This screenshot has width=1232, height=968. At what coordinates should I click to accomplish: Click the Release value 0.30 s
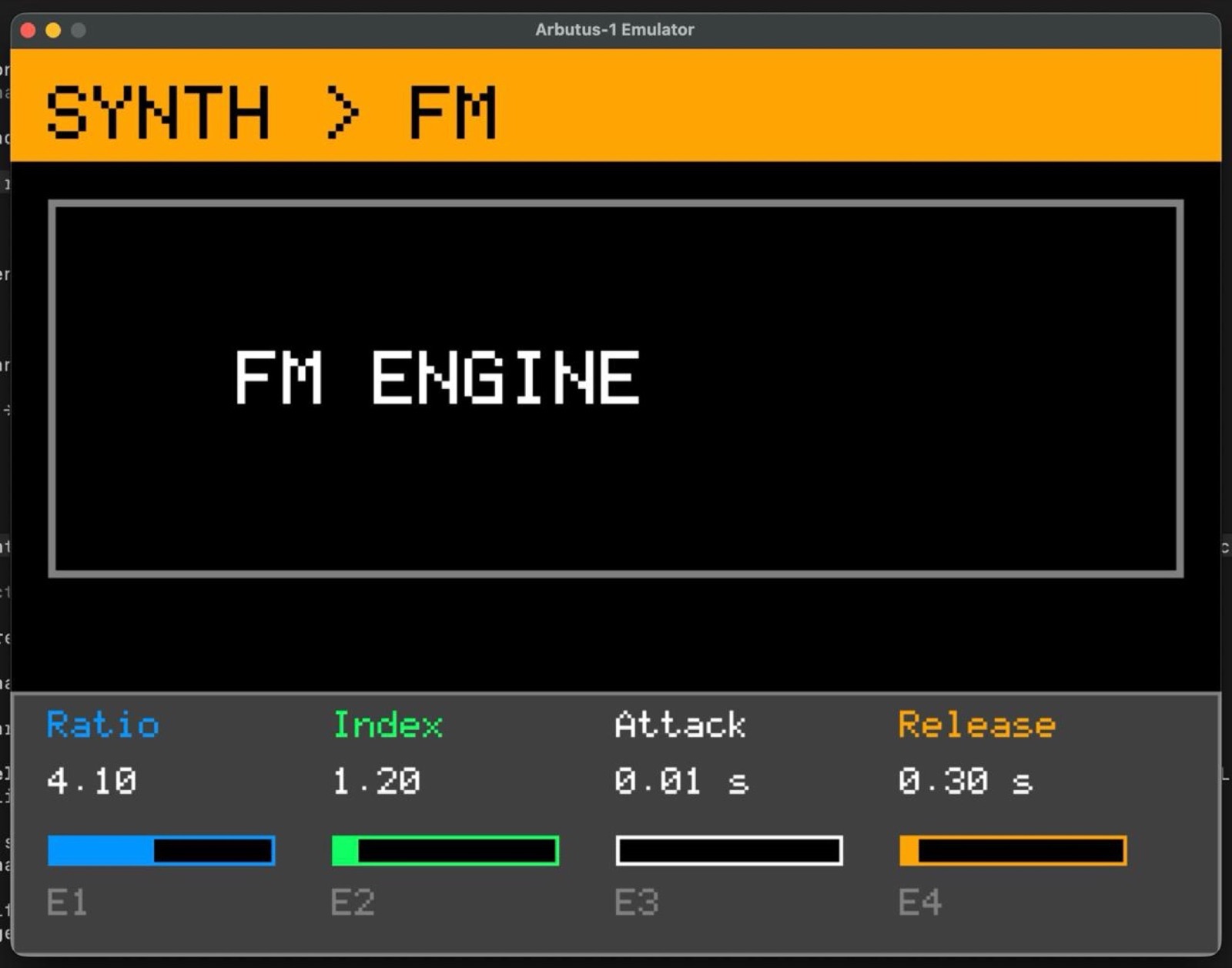coord(966,782)
